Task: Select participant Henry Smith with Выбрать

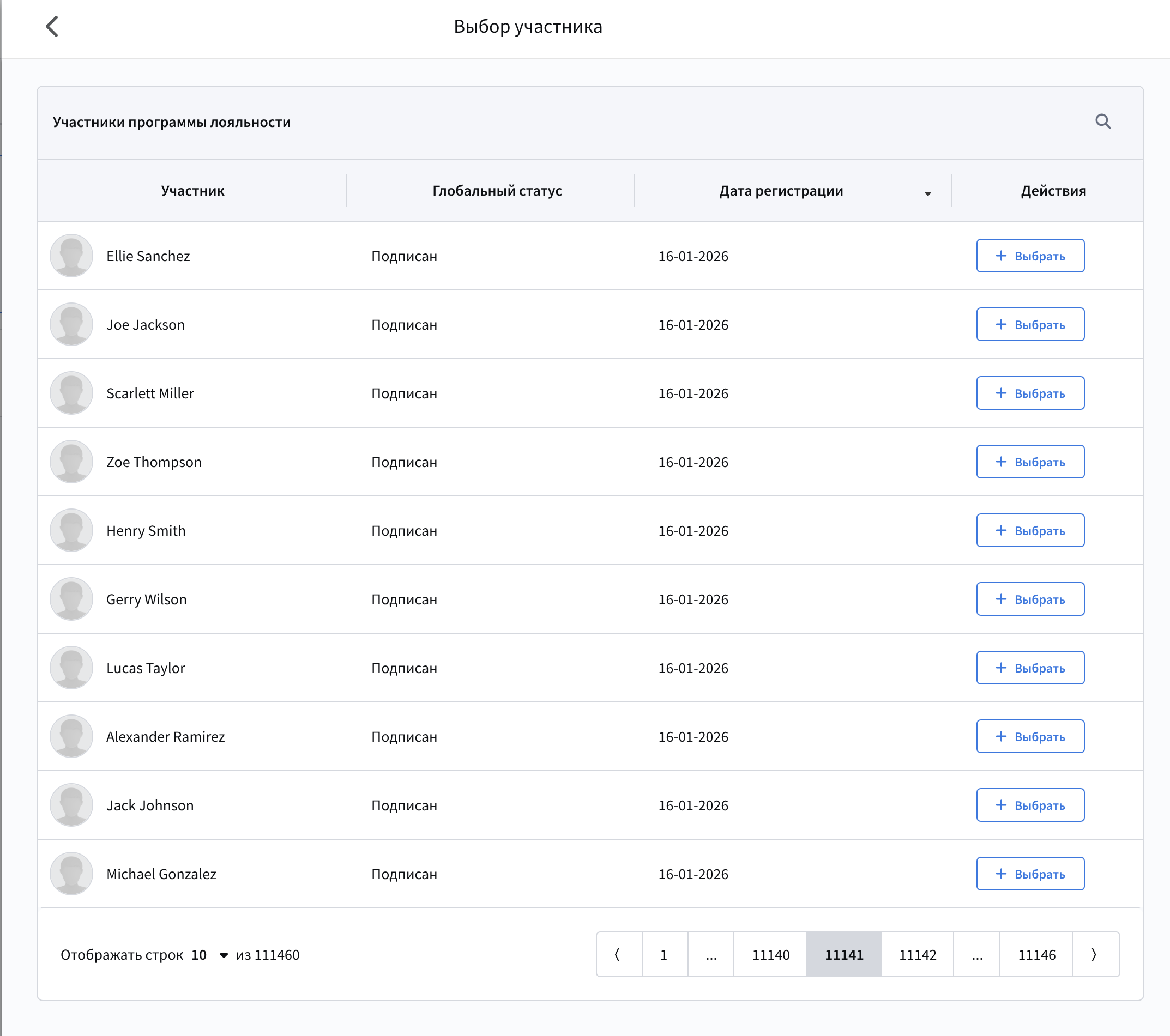Action: [x=1030, y=530]
